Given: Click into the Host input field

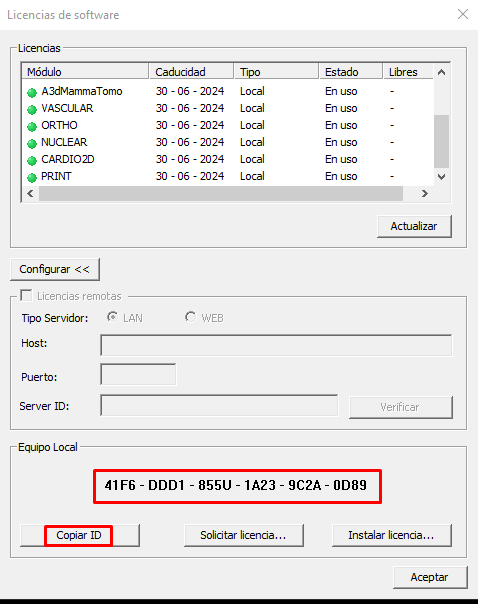Looking at the screenshot, I should coord(276,345).
